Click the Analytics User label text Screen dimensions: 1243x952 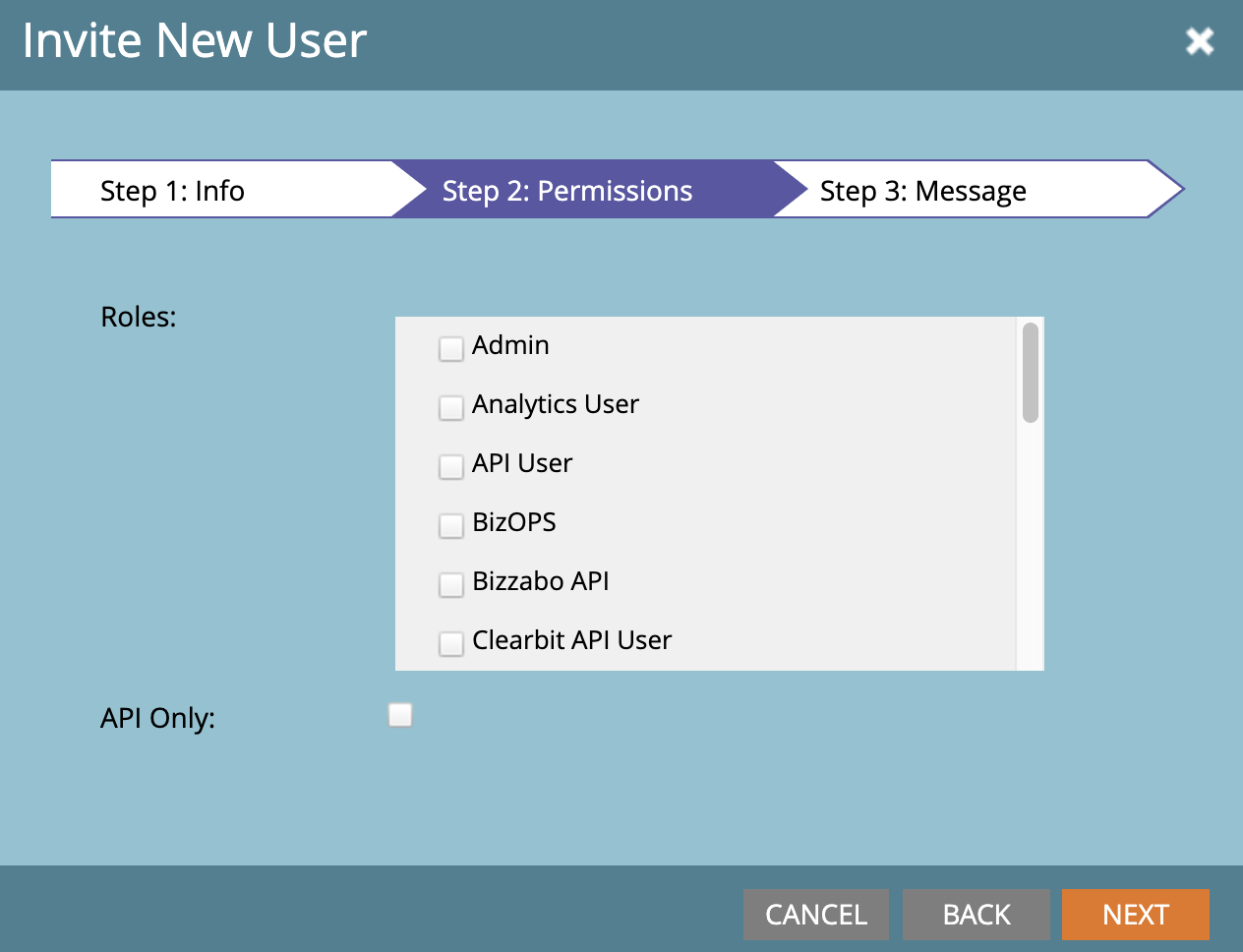[556, 404]
